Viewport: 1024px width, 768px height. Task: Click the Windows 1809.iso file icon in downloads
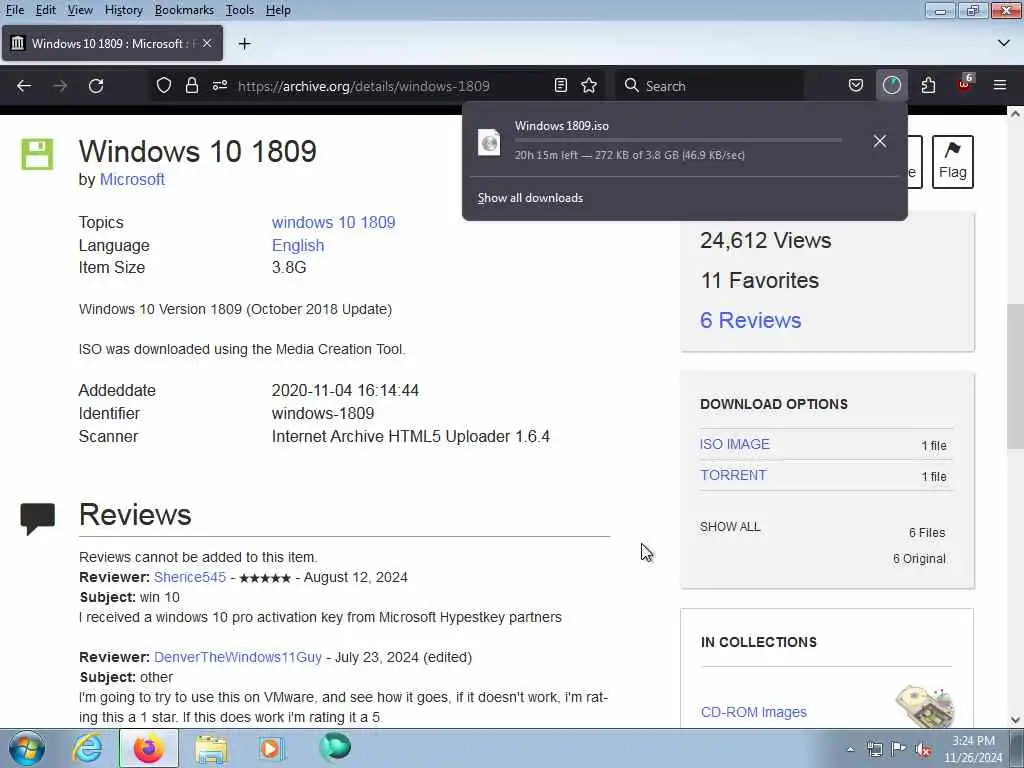[x=489, y=142]
